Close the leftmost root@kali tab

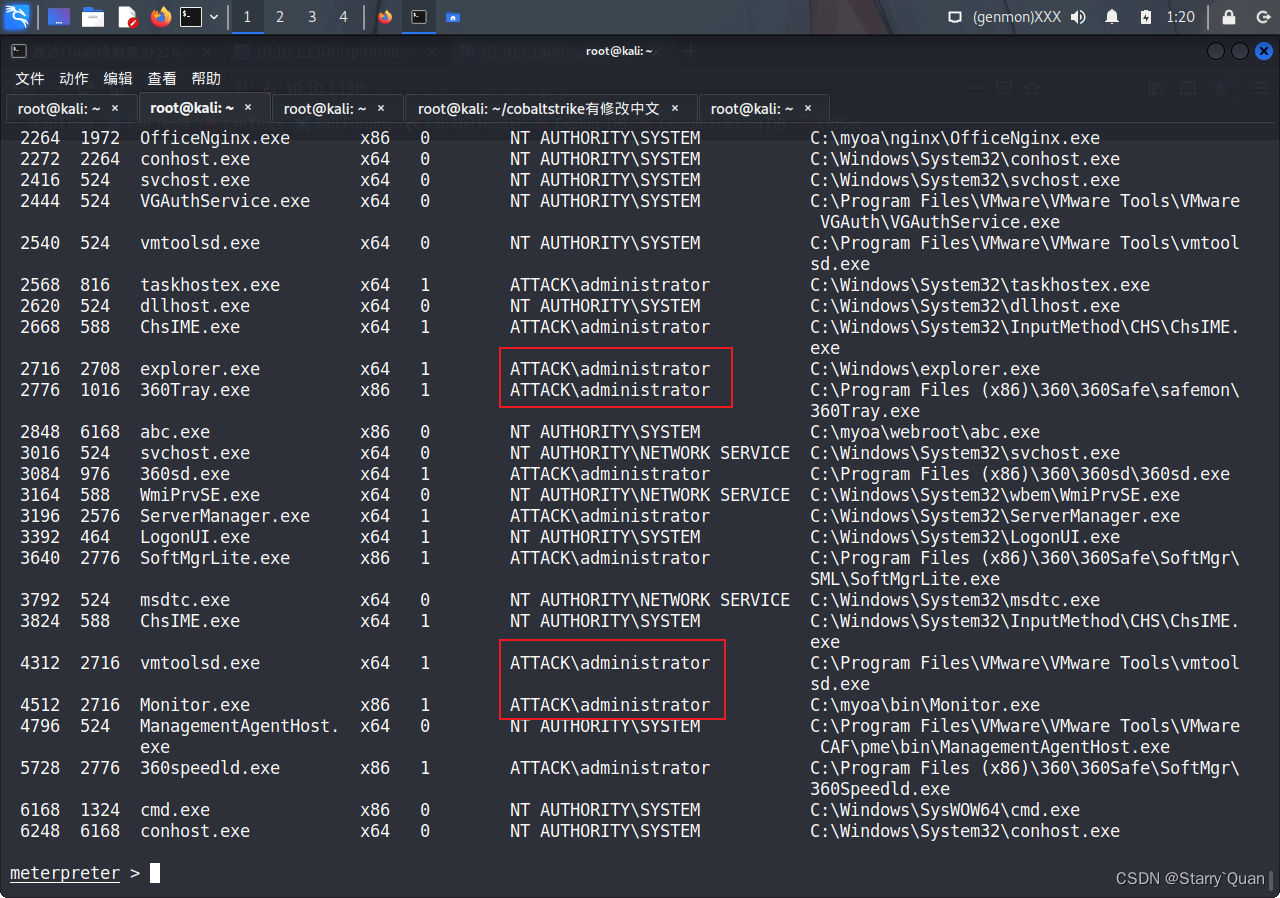(115, 108)
